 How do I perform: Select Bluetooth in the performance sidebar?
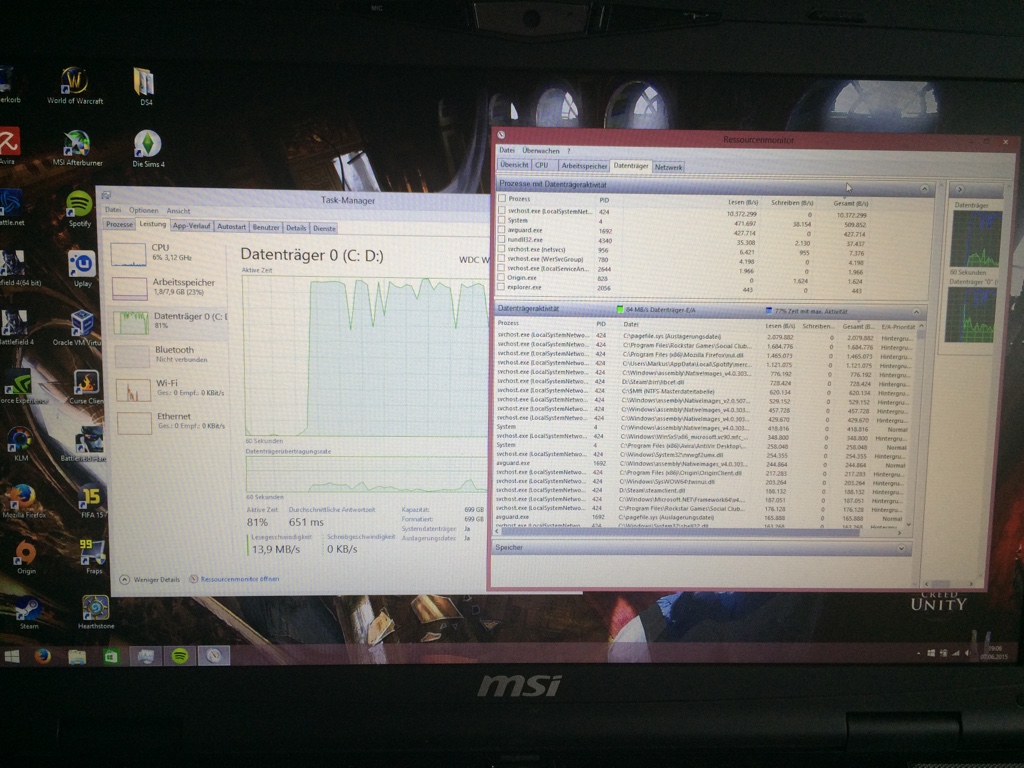tap(169, 355)
